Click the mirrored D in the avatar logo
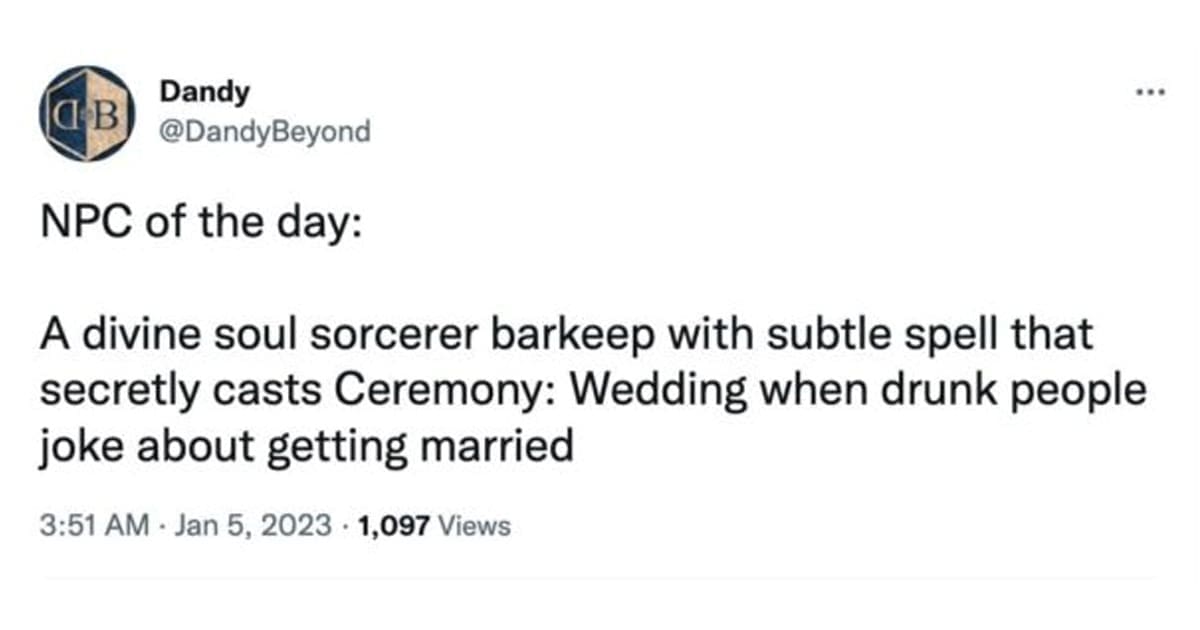 tap(65, 113)
